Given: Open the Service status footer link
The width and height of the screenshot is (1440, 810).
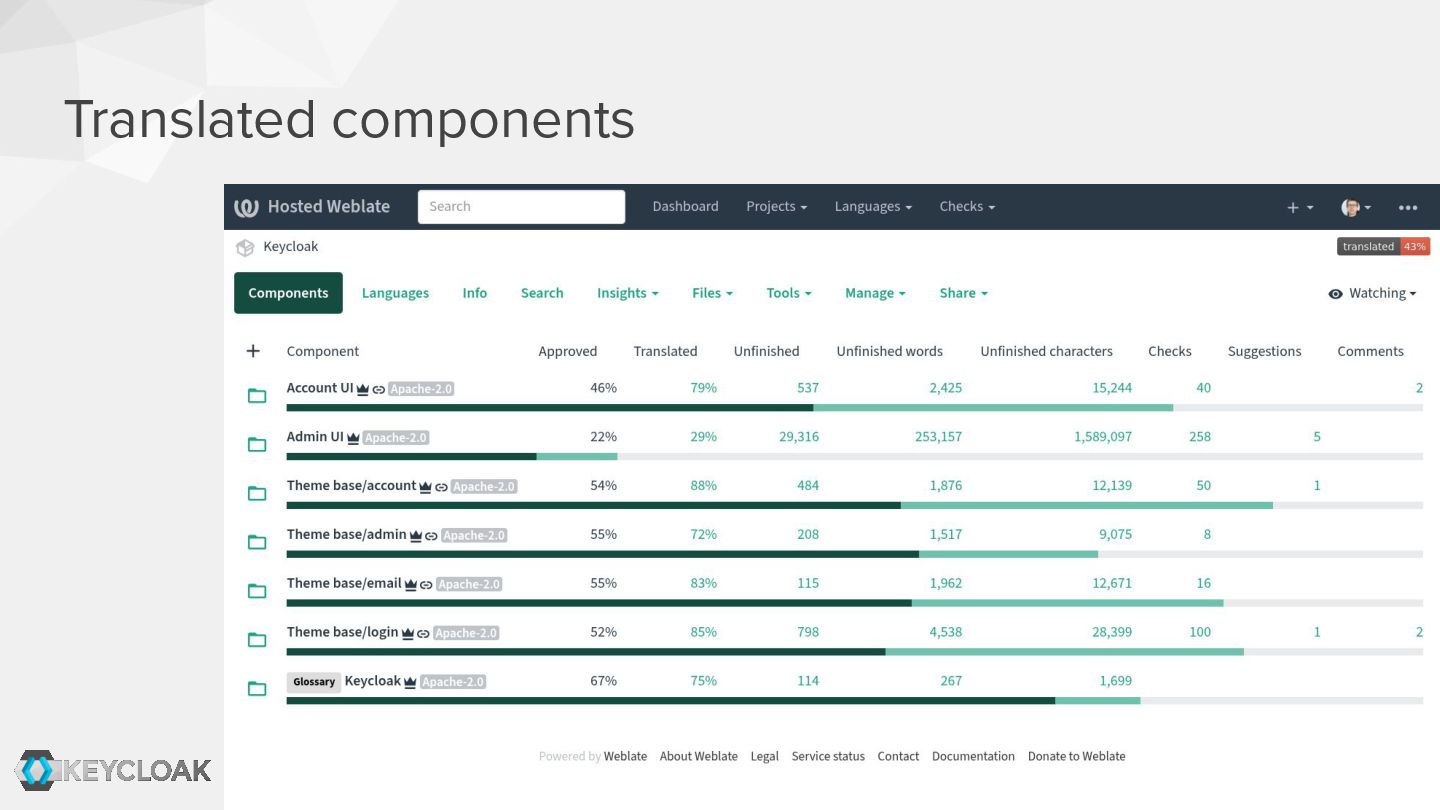Looking at the screenshot, I should 828,757.
